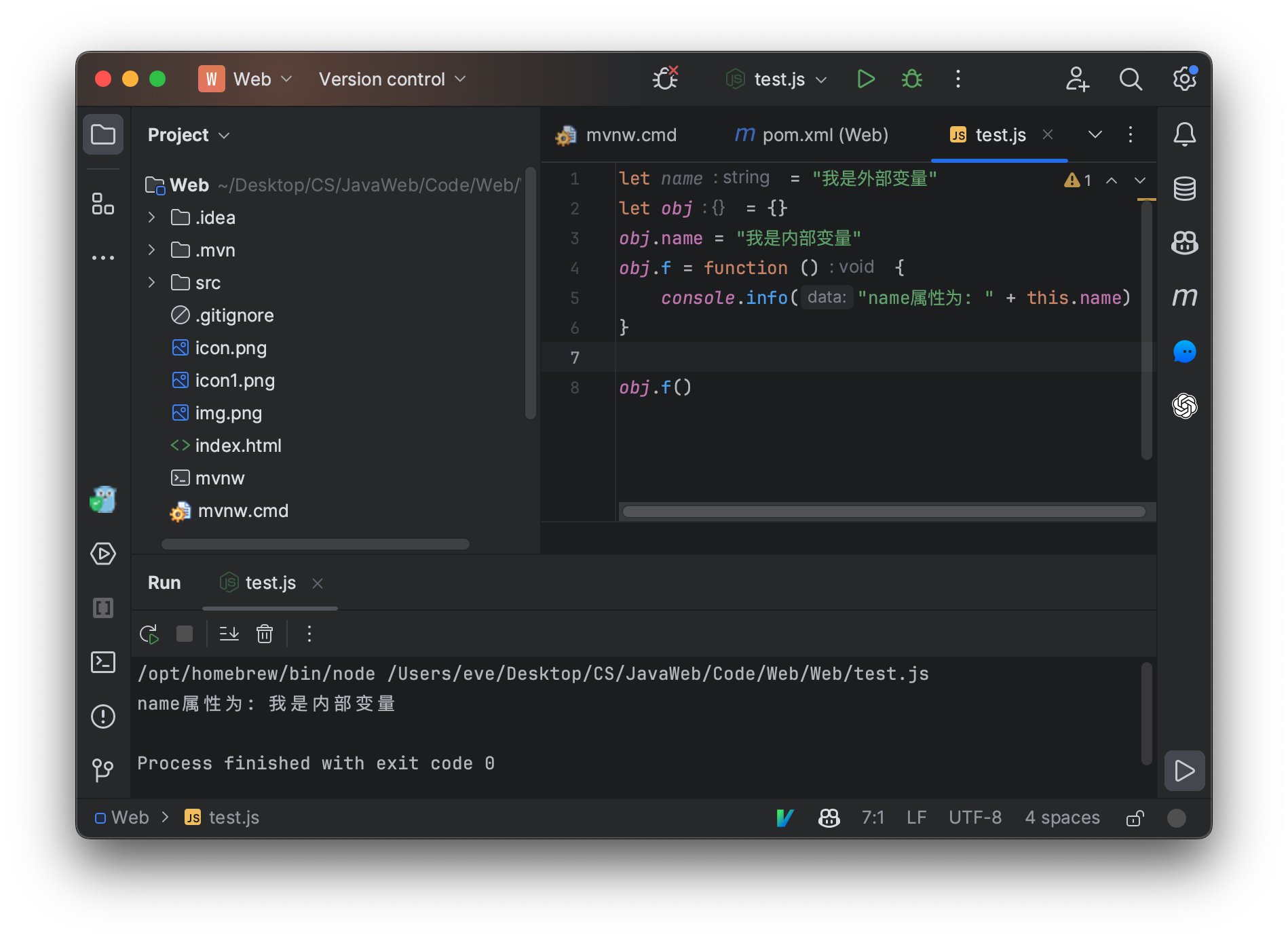Show the hidden editor tabs list chevron
Screen dimensions: 1288x939
pyautogui.click(x=1095, y=134)
